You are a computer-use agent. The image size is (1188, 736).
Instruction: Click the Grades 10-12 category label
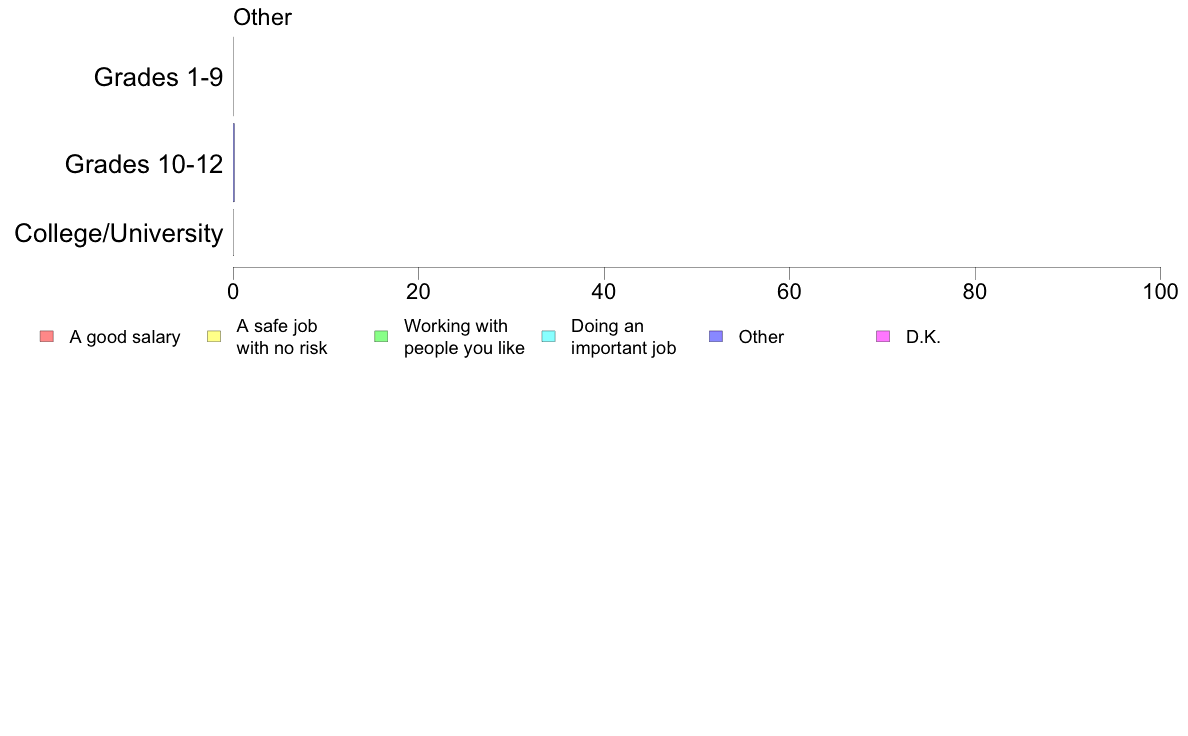(144, 164)
